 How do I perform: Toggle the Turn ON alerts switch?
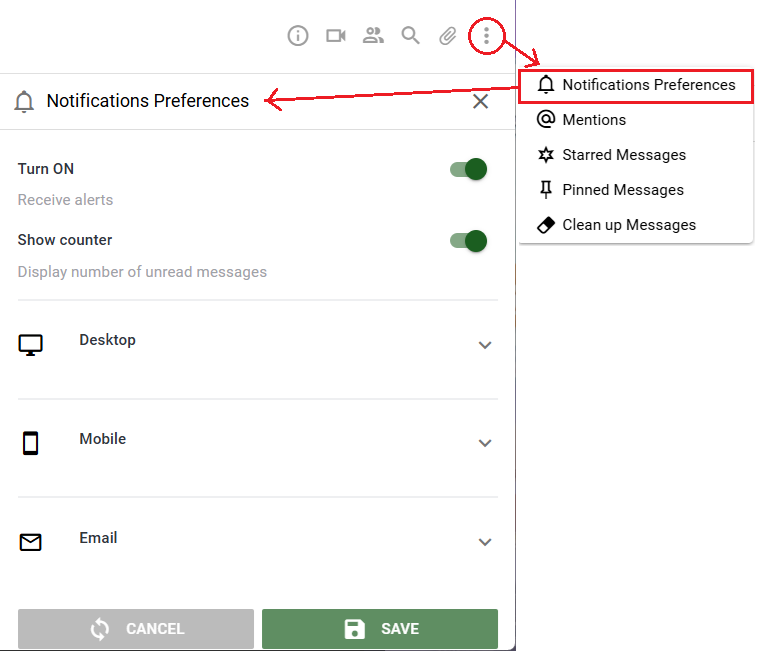coord(468,169)
